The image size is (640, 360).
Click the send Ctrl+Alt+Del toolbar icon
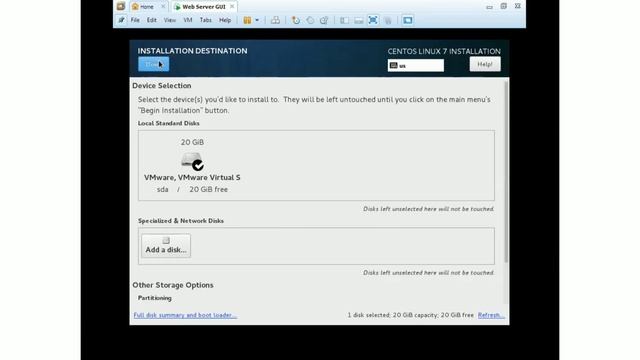pos(276,20)
